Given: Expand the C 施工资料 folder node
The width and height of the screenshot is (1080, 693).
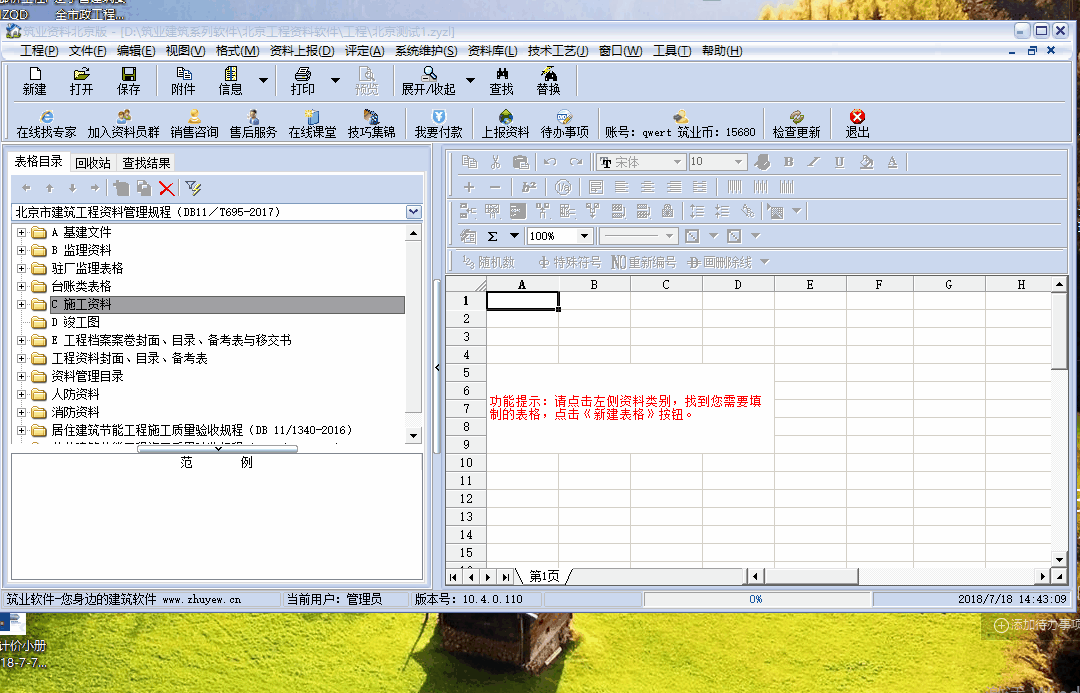Looking at the screenshot, I should coord(21,305).
